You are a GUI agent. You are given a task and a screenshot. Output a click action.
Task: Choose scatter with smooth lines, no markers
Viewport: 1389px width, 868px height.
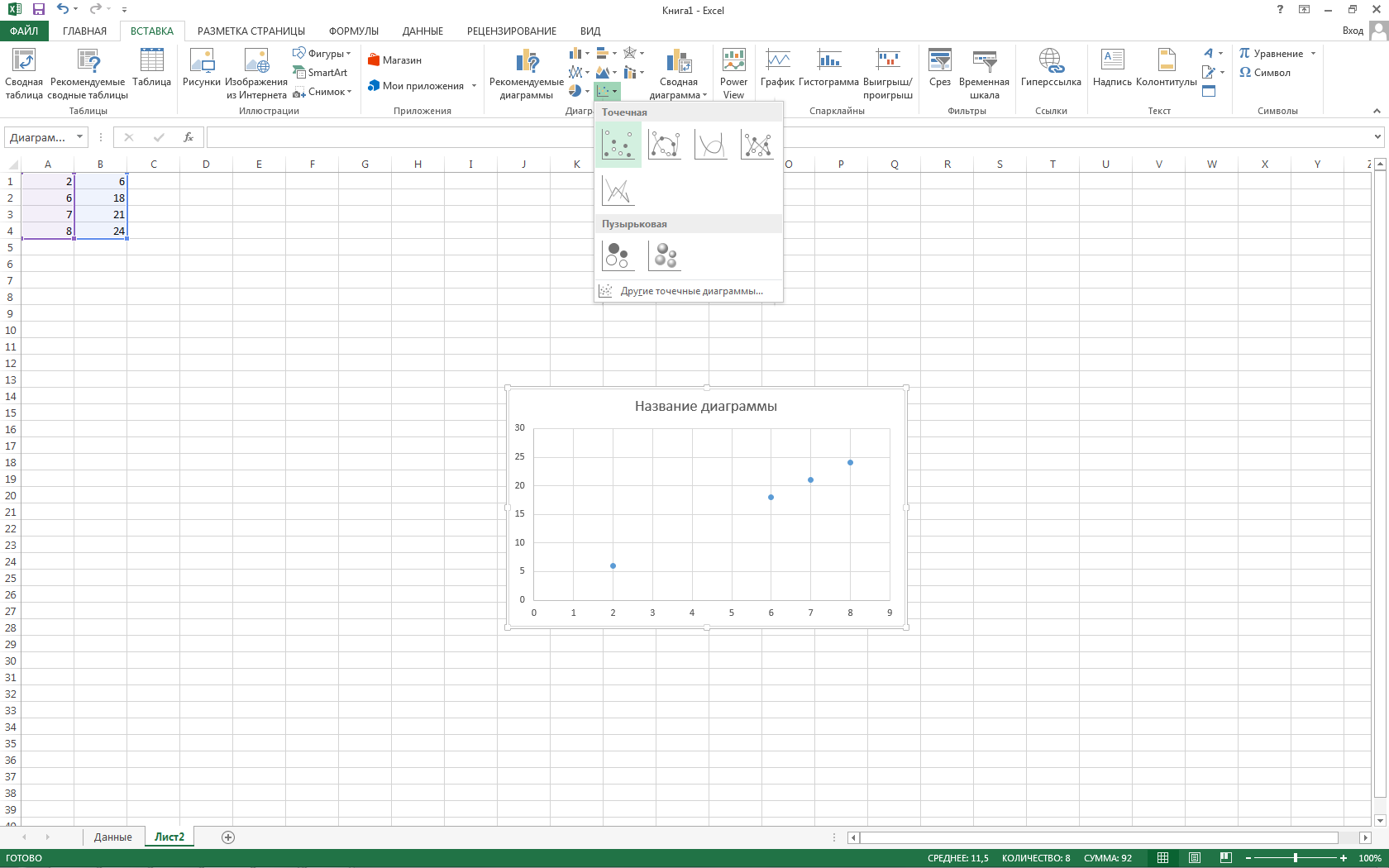pyautogui.click(x=711, y=145)
